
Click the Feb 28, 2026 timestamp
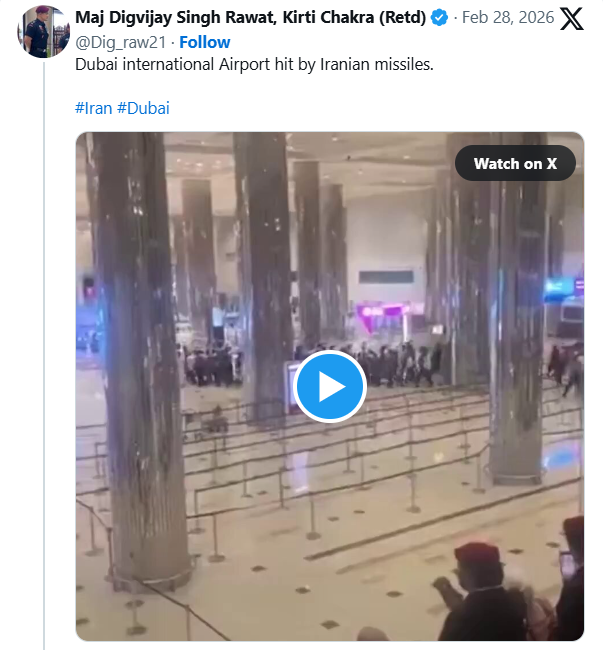click(508, 18)
